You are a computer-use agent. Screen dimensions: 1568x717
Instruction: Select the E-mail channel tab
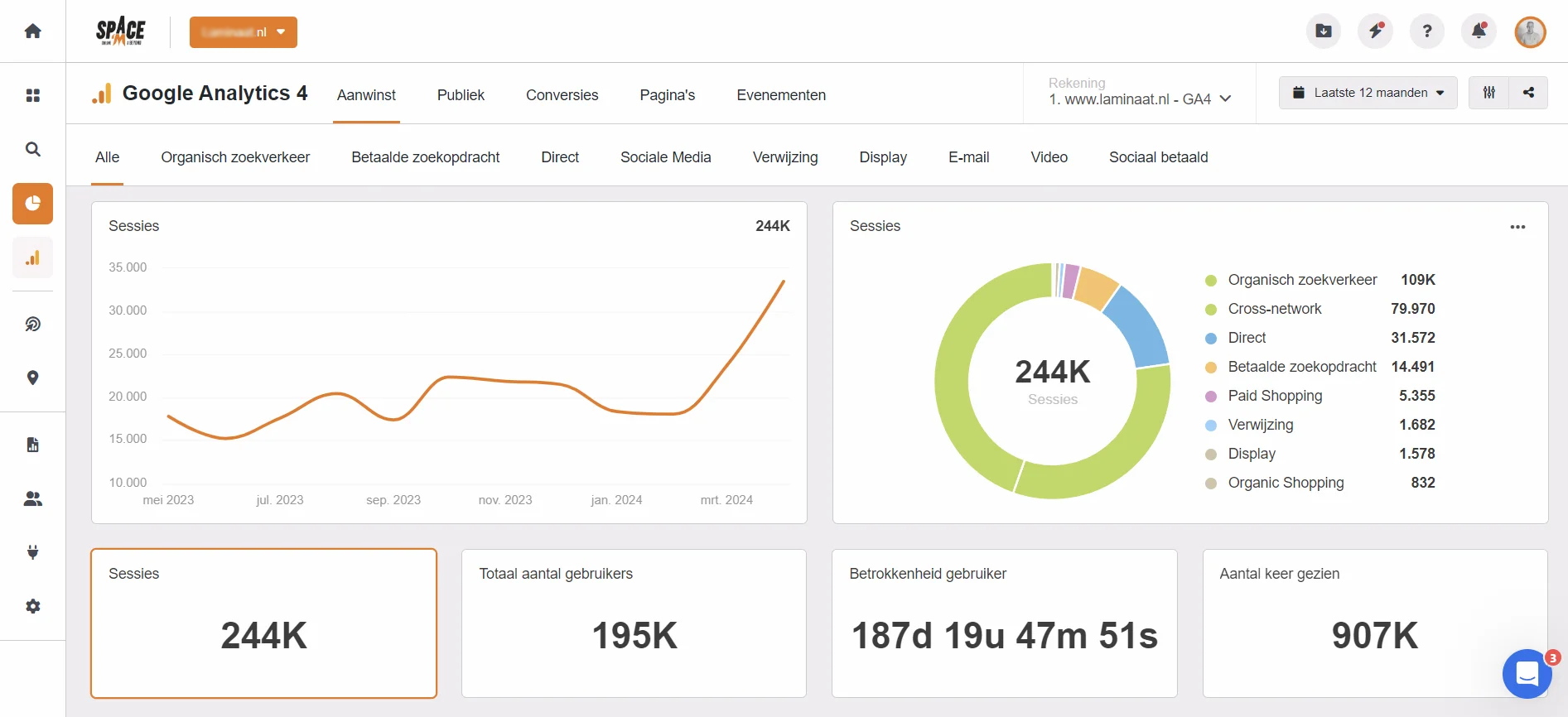(968, 157)
